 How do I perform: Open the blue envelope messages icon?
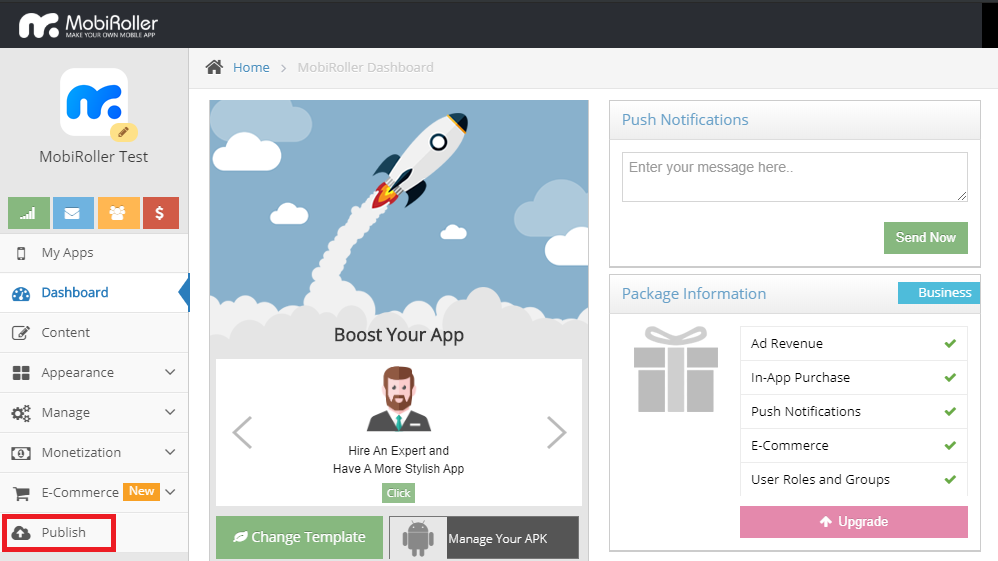73,213
